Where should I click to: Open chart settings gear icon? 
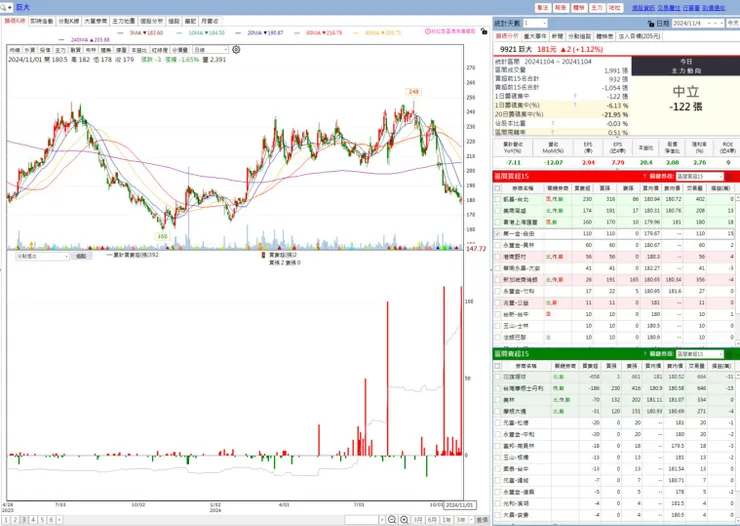click(236, 50)
